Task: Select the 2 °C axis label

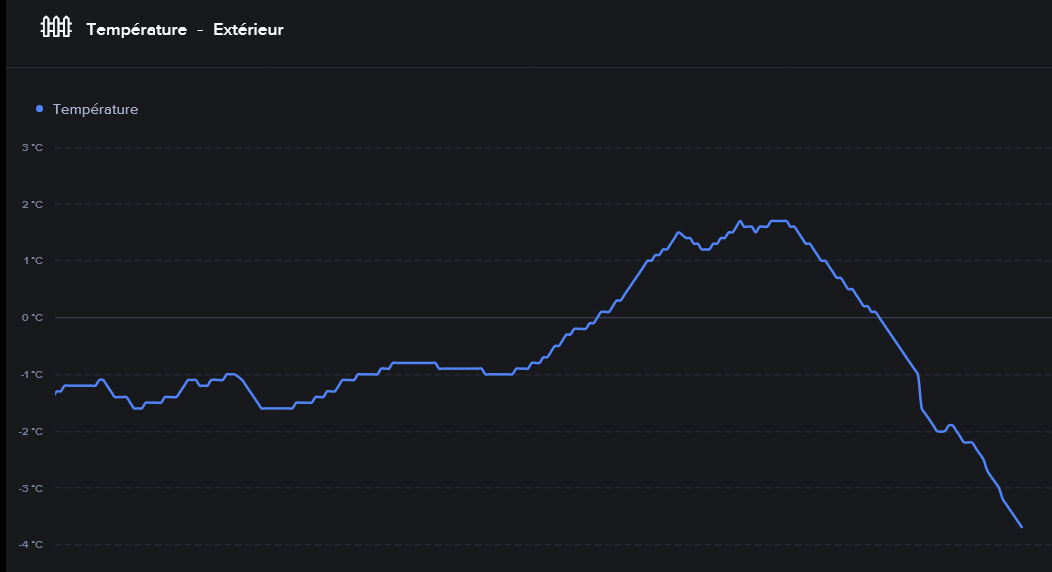Action: click(33, 204)
